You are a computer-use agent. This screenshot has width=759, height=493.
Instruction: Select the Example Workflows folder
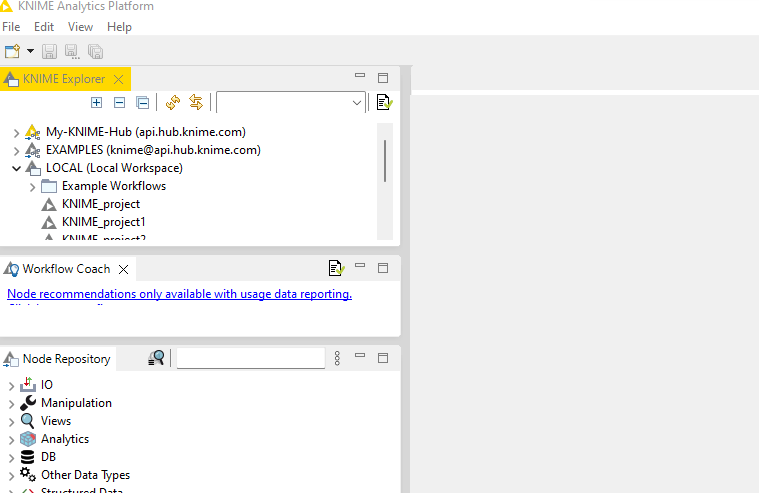pyautogui.click(x=114, y=186)
